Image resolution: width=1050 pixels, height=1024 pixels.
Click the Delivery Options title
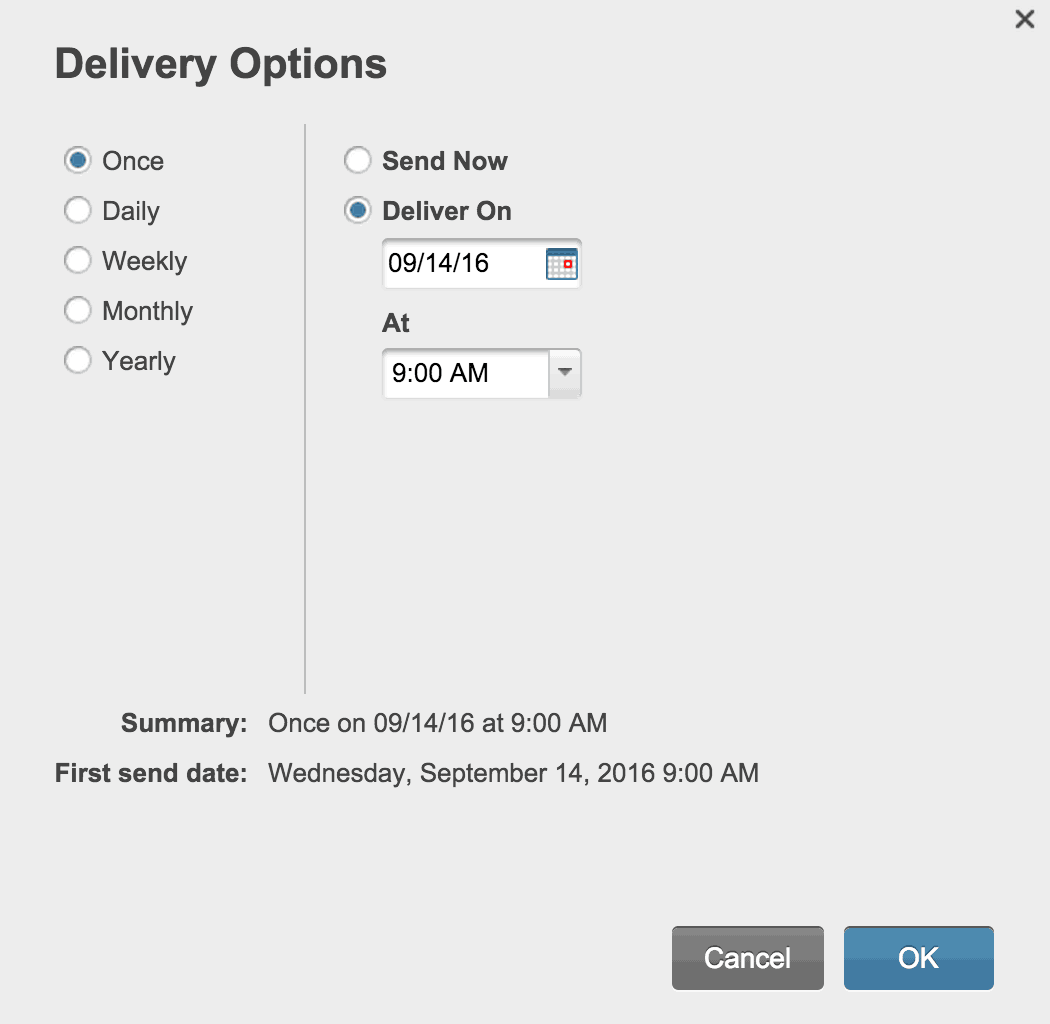[x=221, y=63]
